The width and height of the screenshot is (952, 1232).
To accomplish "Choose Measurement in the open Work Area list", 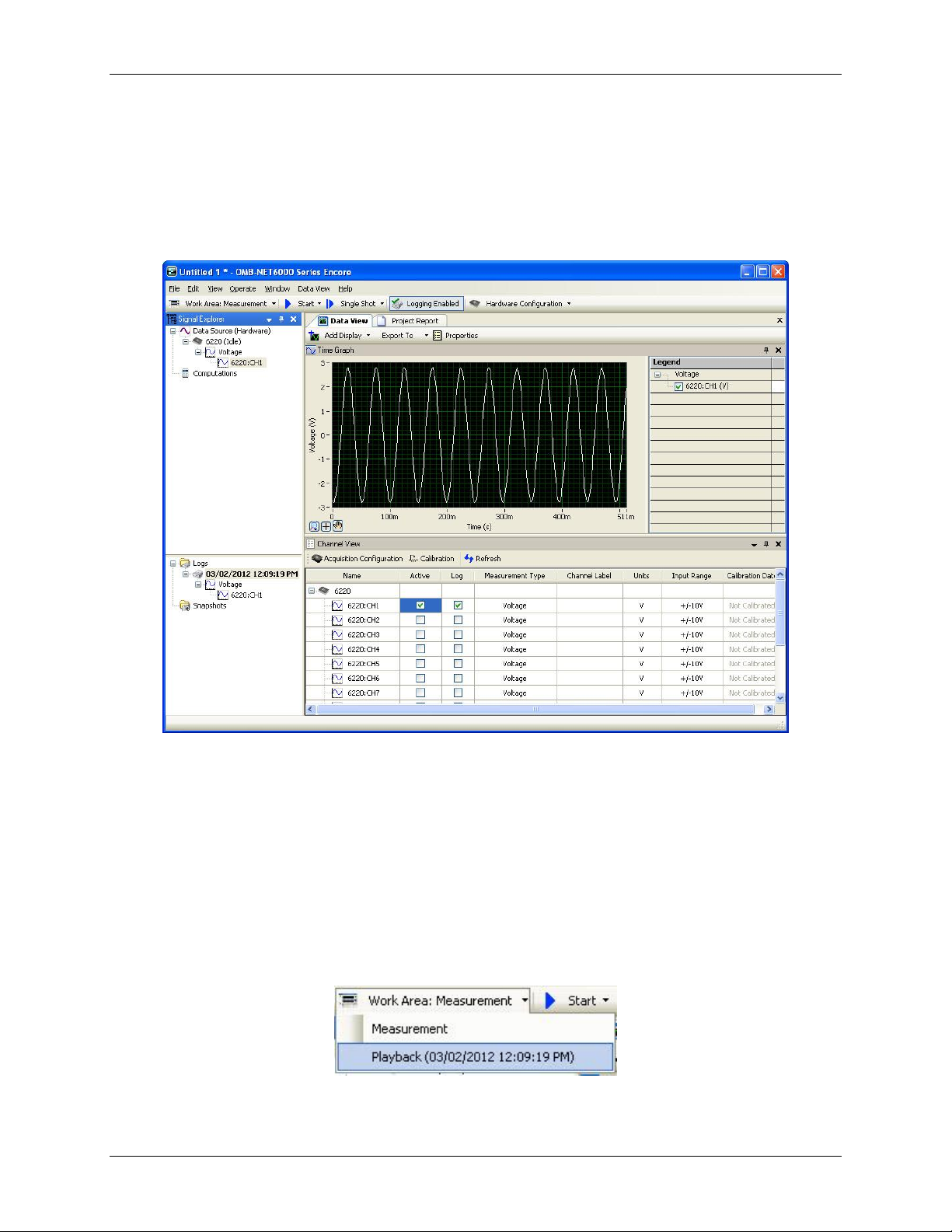I will pos(409,1028).
